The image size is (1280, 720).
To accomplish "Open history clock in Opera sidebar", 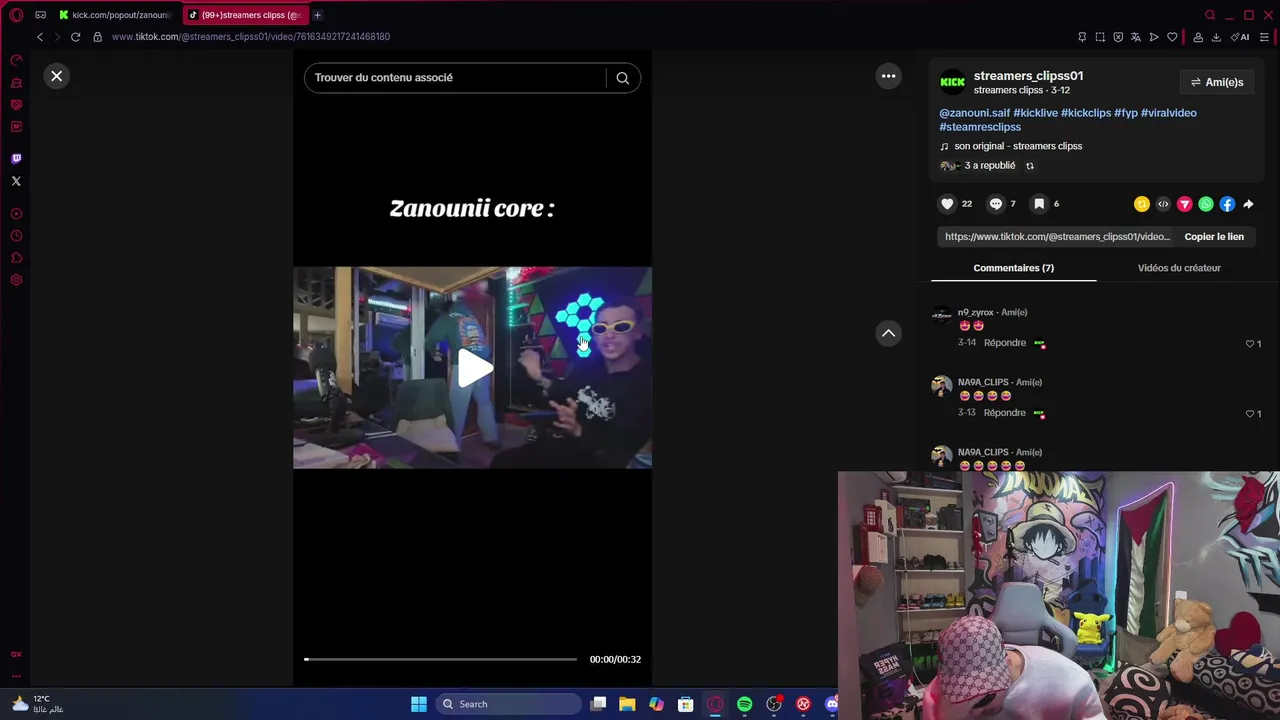I will tap(16, 236).
